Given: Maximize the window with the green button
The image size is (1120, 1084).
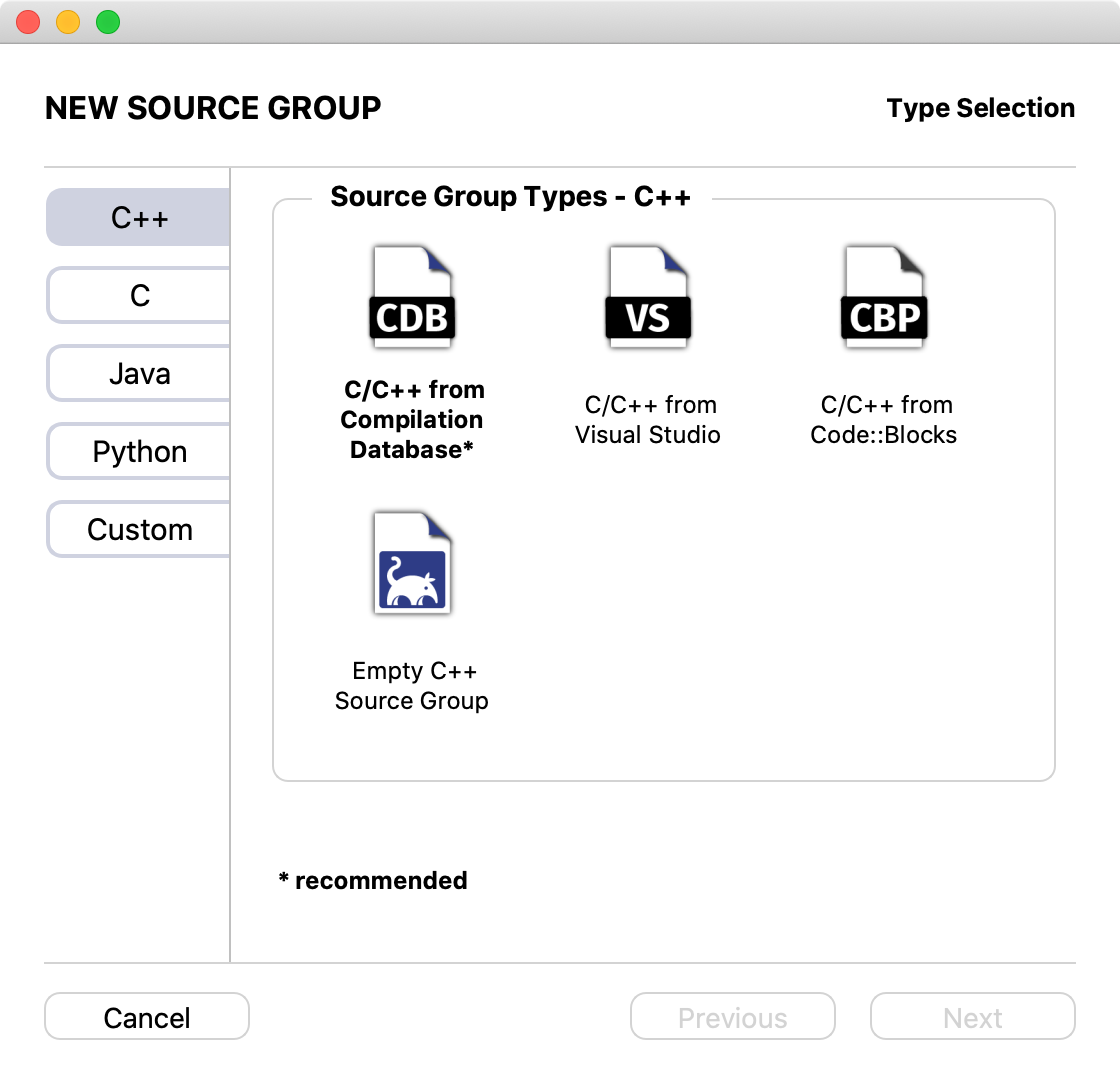Looking at the screenshot, I should pos(108,22).
